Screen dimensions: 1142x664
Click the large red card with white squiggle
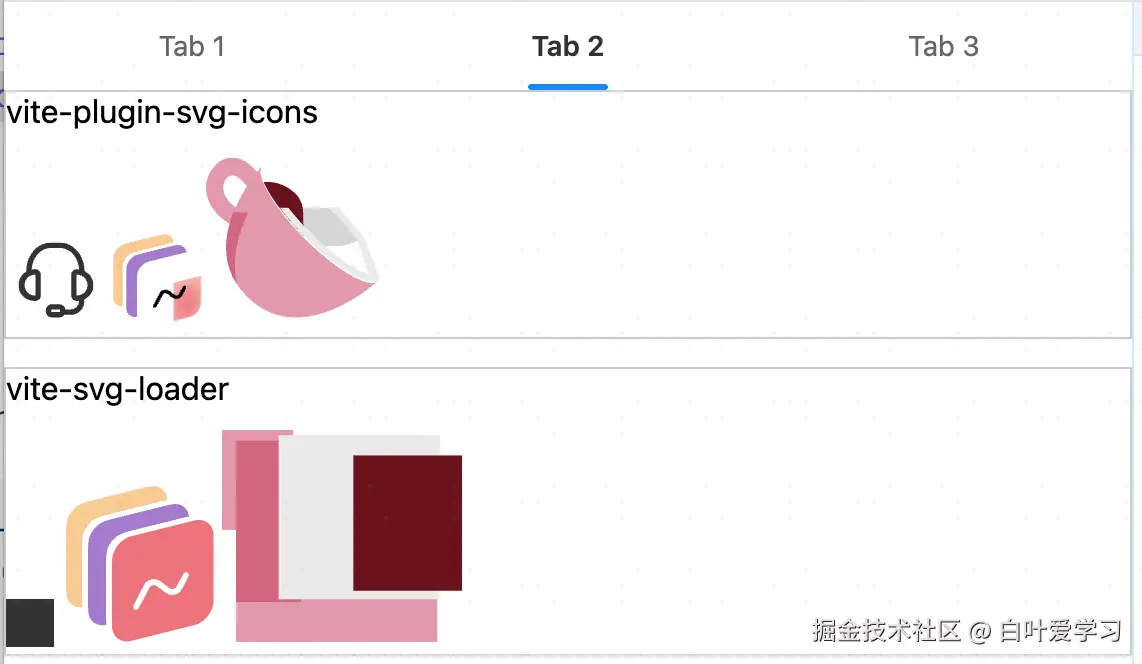click(163, 582)
